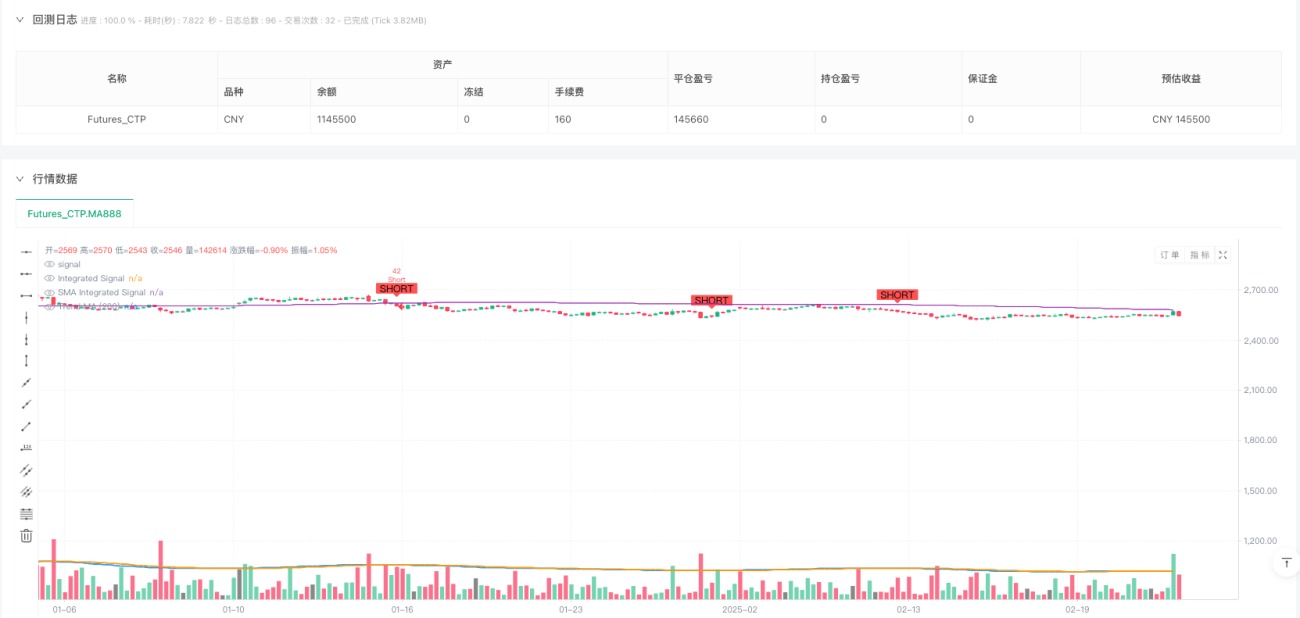Open the 订单 orders panel

coord(1169,255)
